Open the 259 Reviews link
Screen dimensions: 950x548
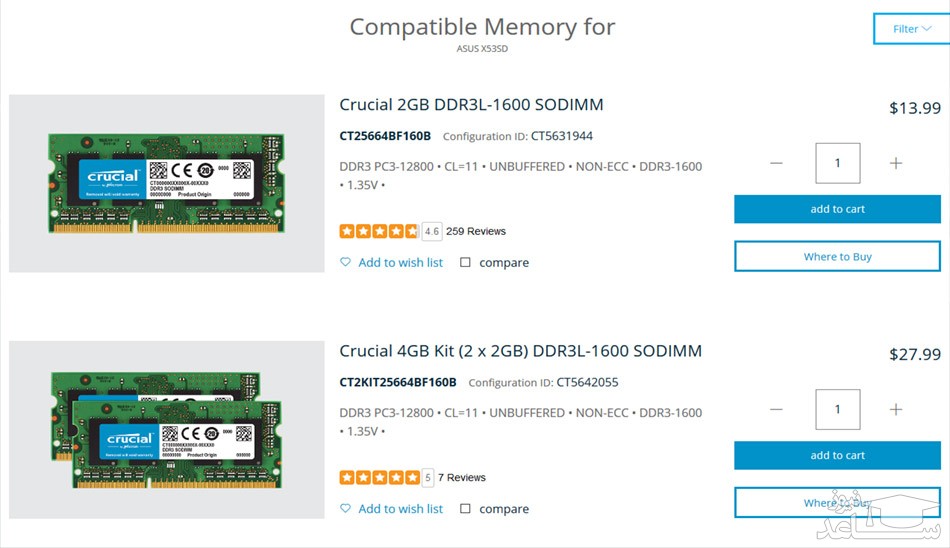pyautogui.click(x=476, y=231)
